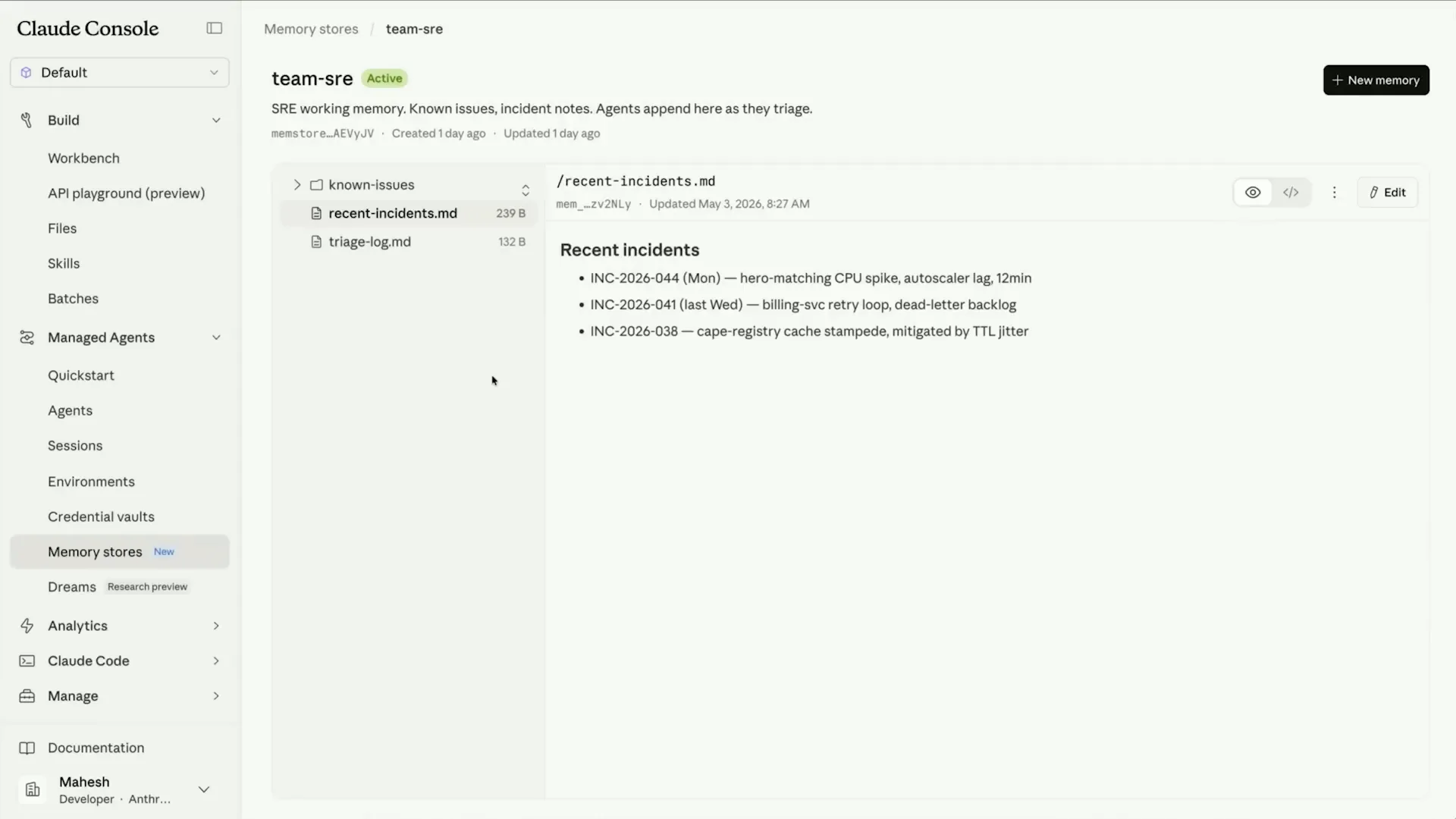The width and height of the screenshot is (1456, 819).
Task: Click the Recent incidents heading
Action: 629,250
